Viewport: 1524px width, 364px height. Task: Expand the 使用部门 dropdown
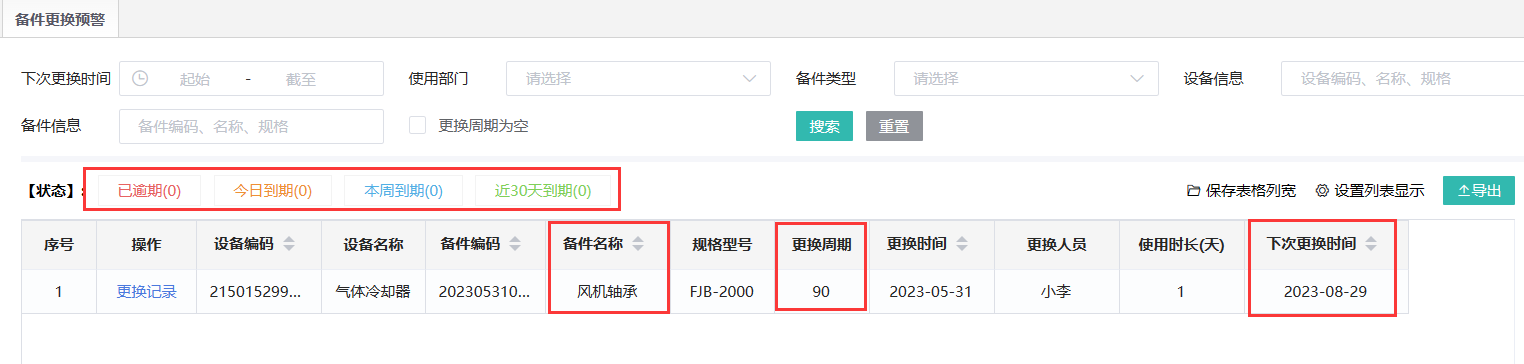(x=638, y=78)
